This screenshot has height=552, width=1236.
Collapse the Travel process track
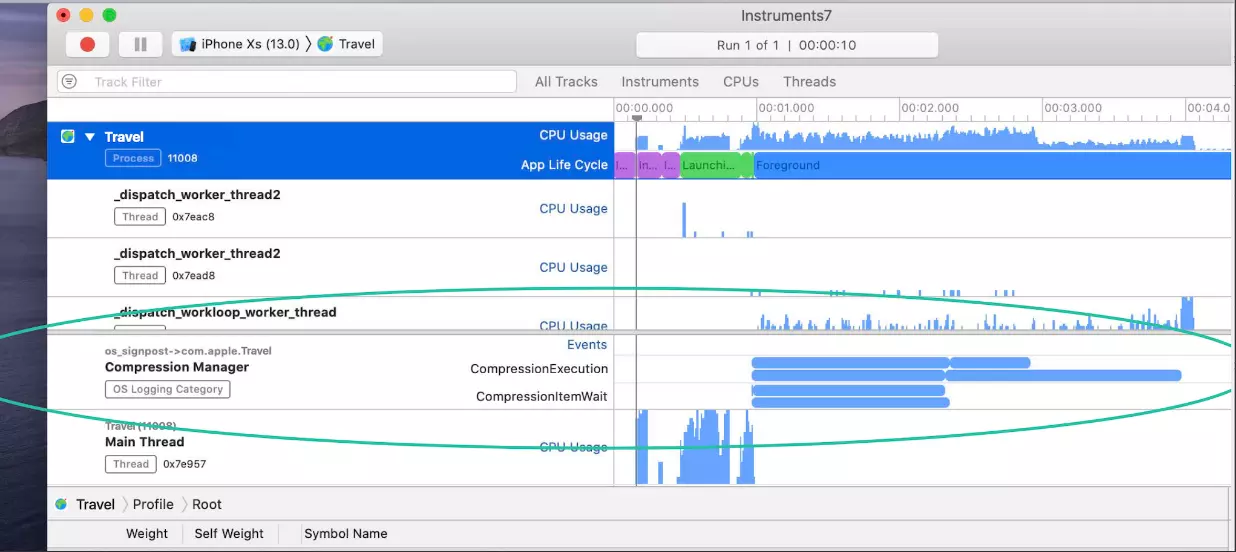[89, 137]
